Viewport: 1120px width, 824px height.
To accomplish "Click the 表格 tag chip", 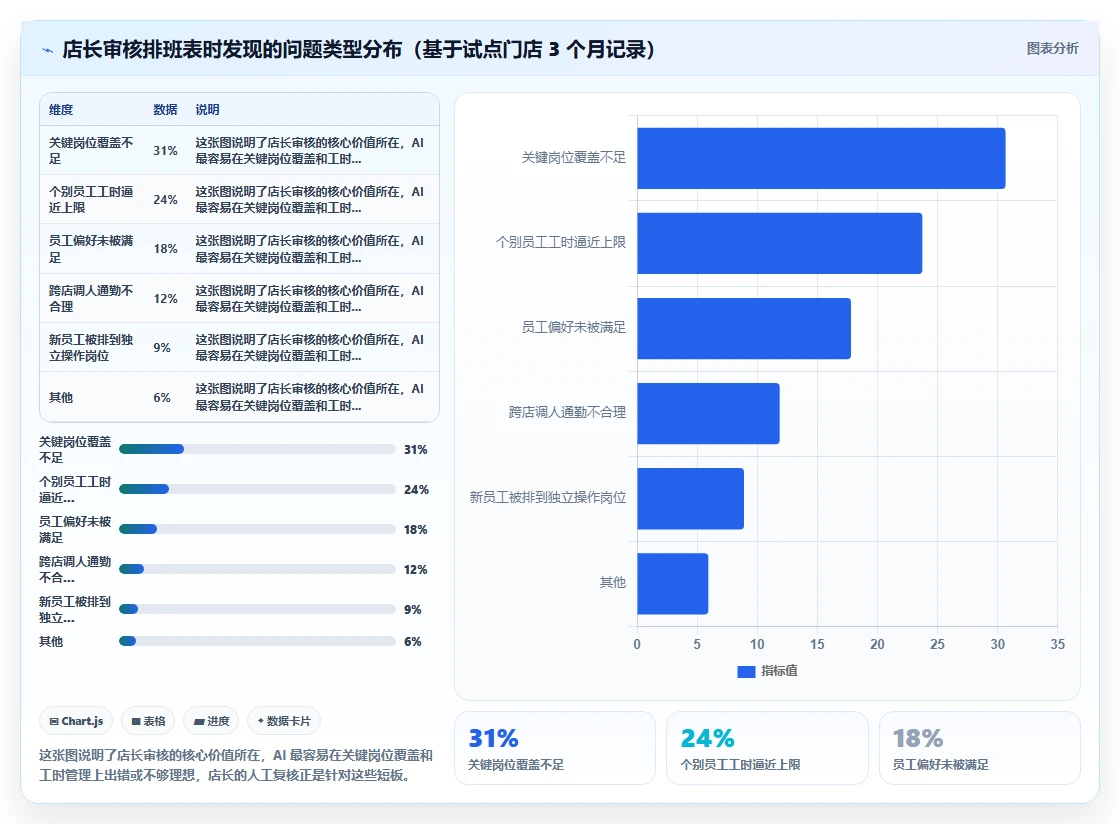I will [x=149, y=721].
